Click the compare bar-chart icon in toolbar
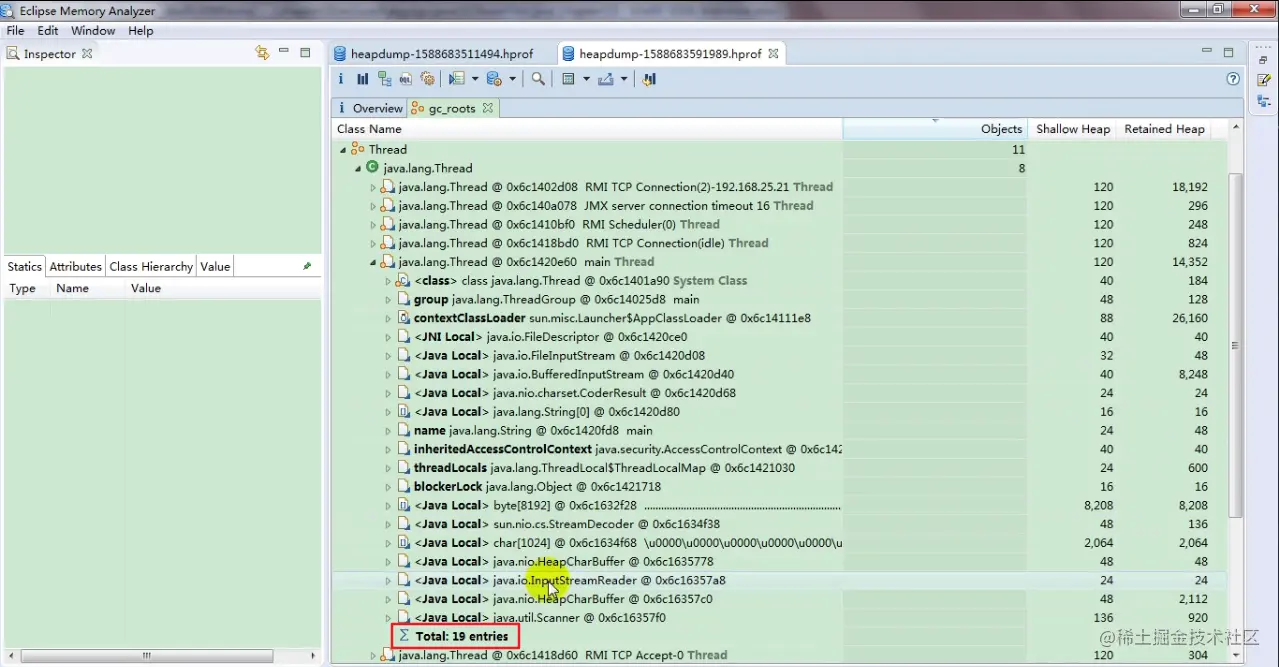The height and width of the screenshot is (667, 1279). tap(649, 79)
